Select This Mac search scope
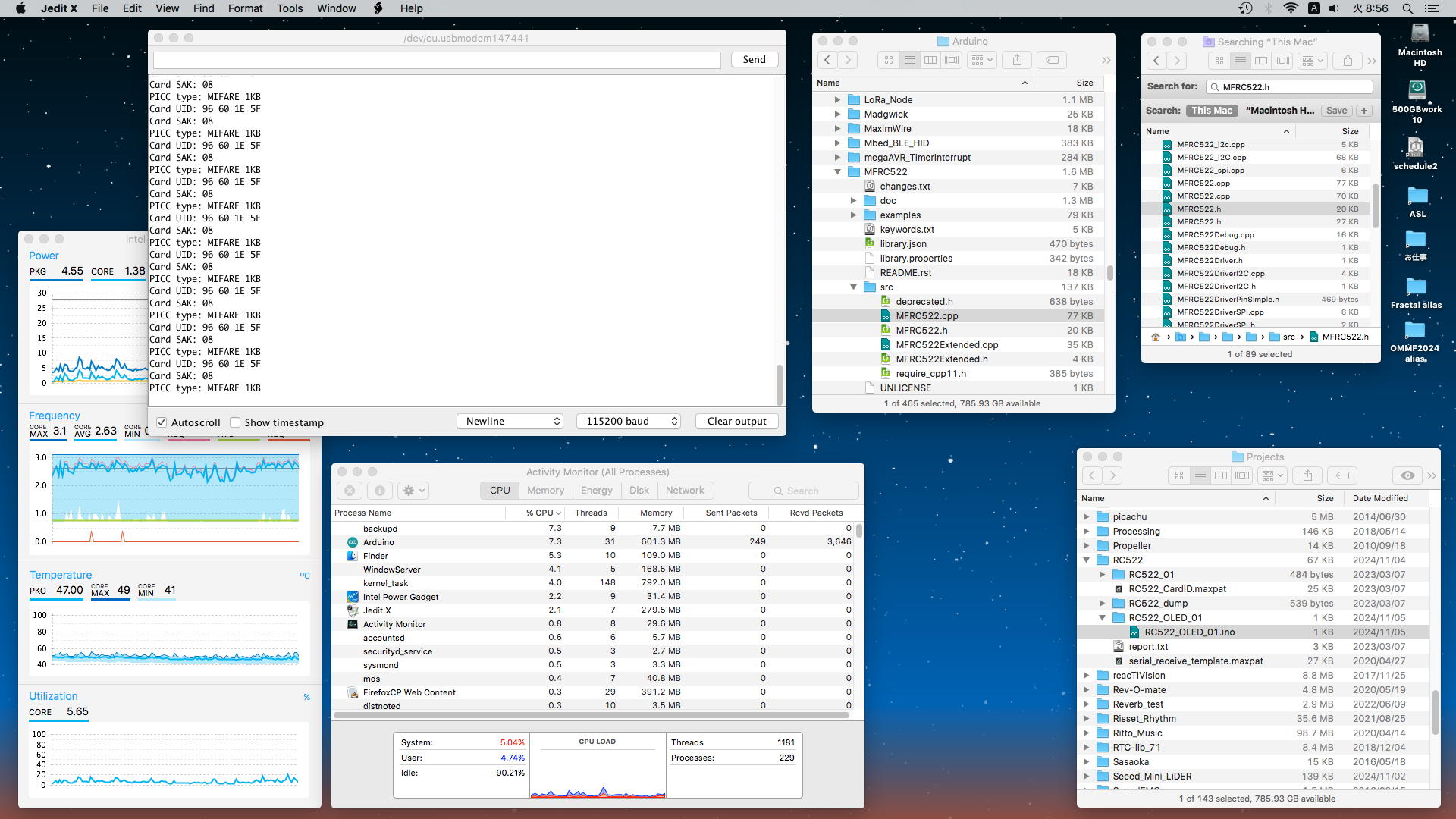This screenshot has height=819, width=1456. 1211,111
